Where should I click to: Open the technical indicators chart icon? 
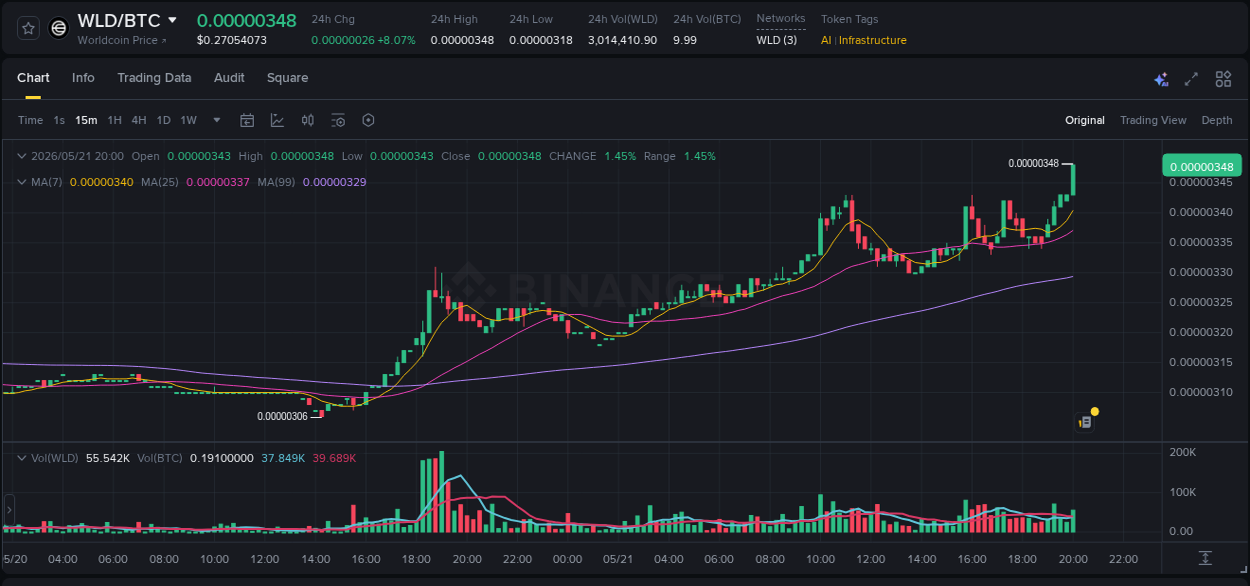[277, 120]
